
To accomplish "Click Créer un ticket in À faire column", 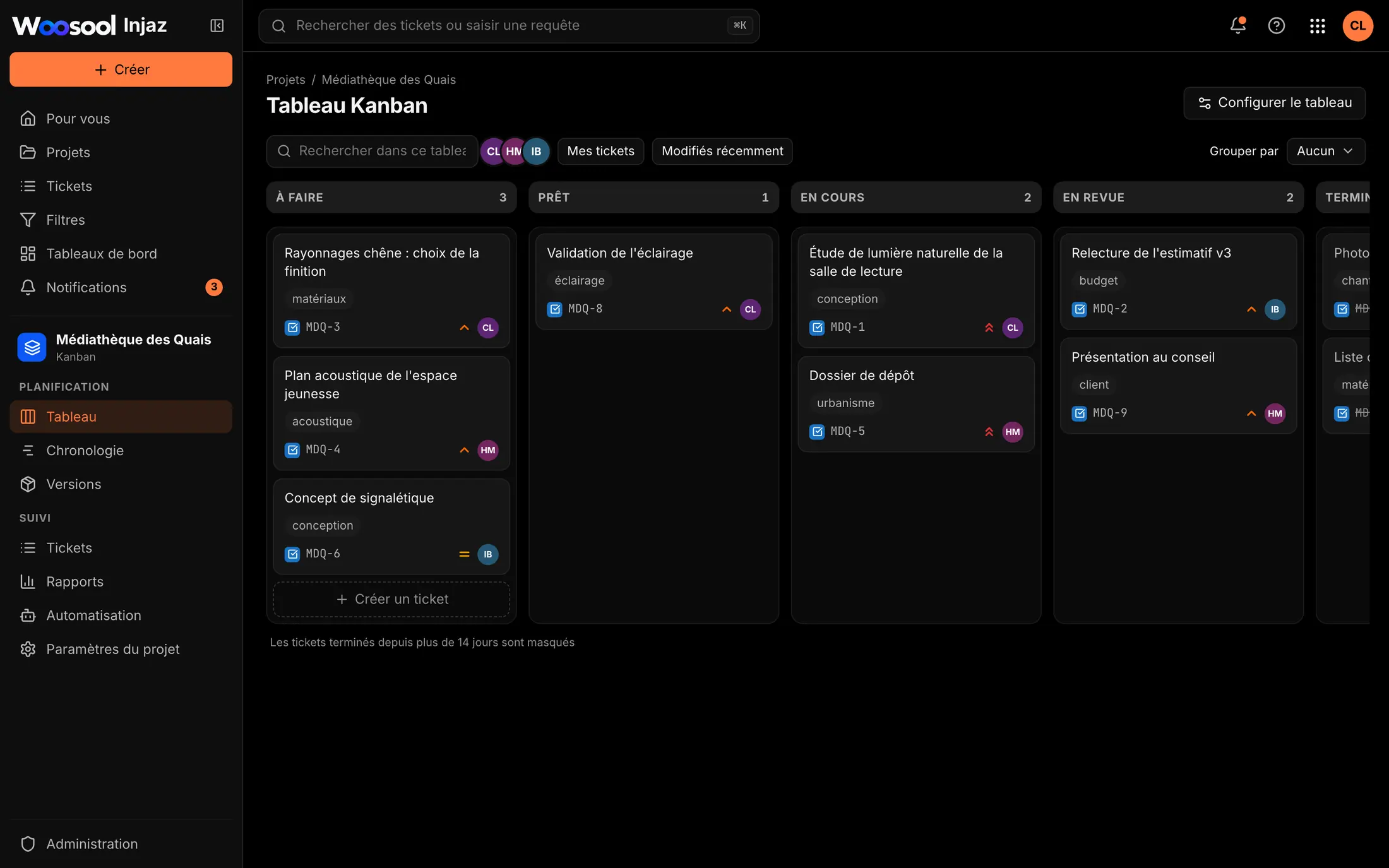I will click(x=391, y=599).
